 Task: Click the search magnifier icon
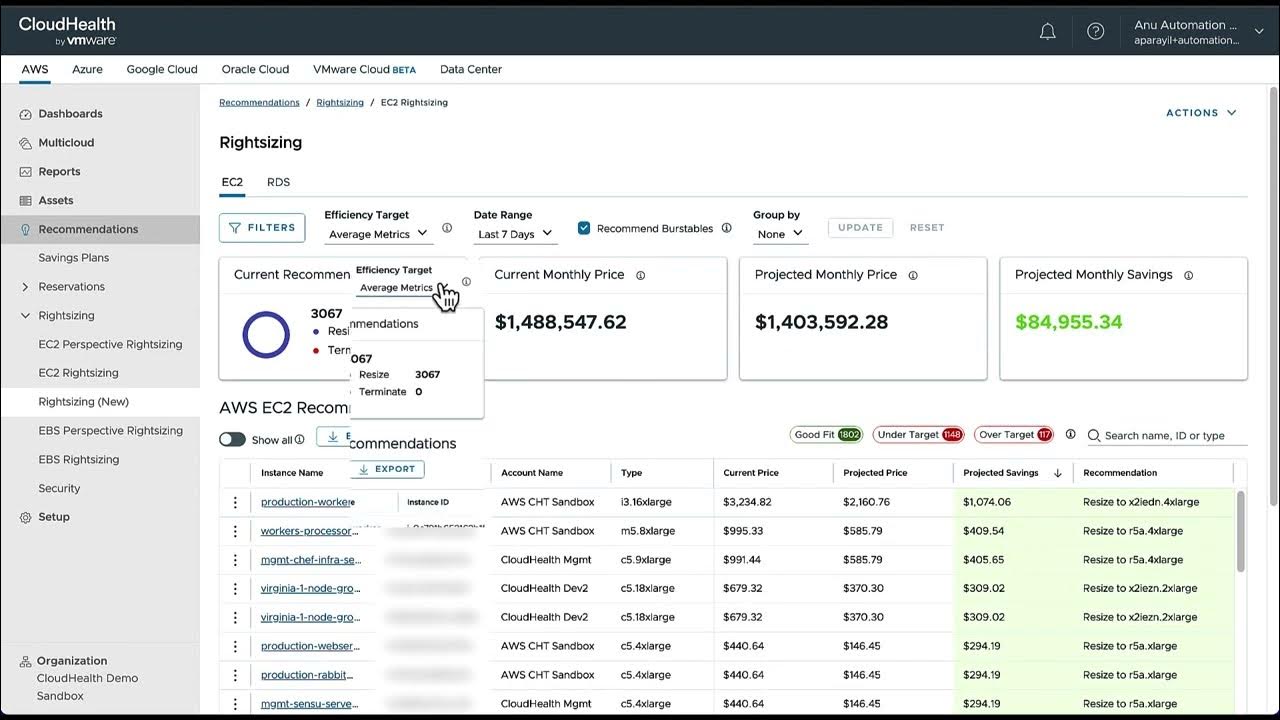1094,436
